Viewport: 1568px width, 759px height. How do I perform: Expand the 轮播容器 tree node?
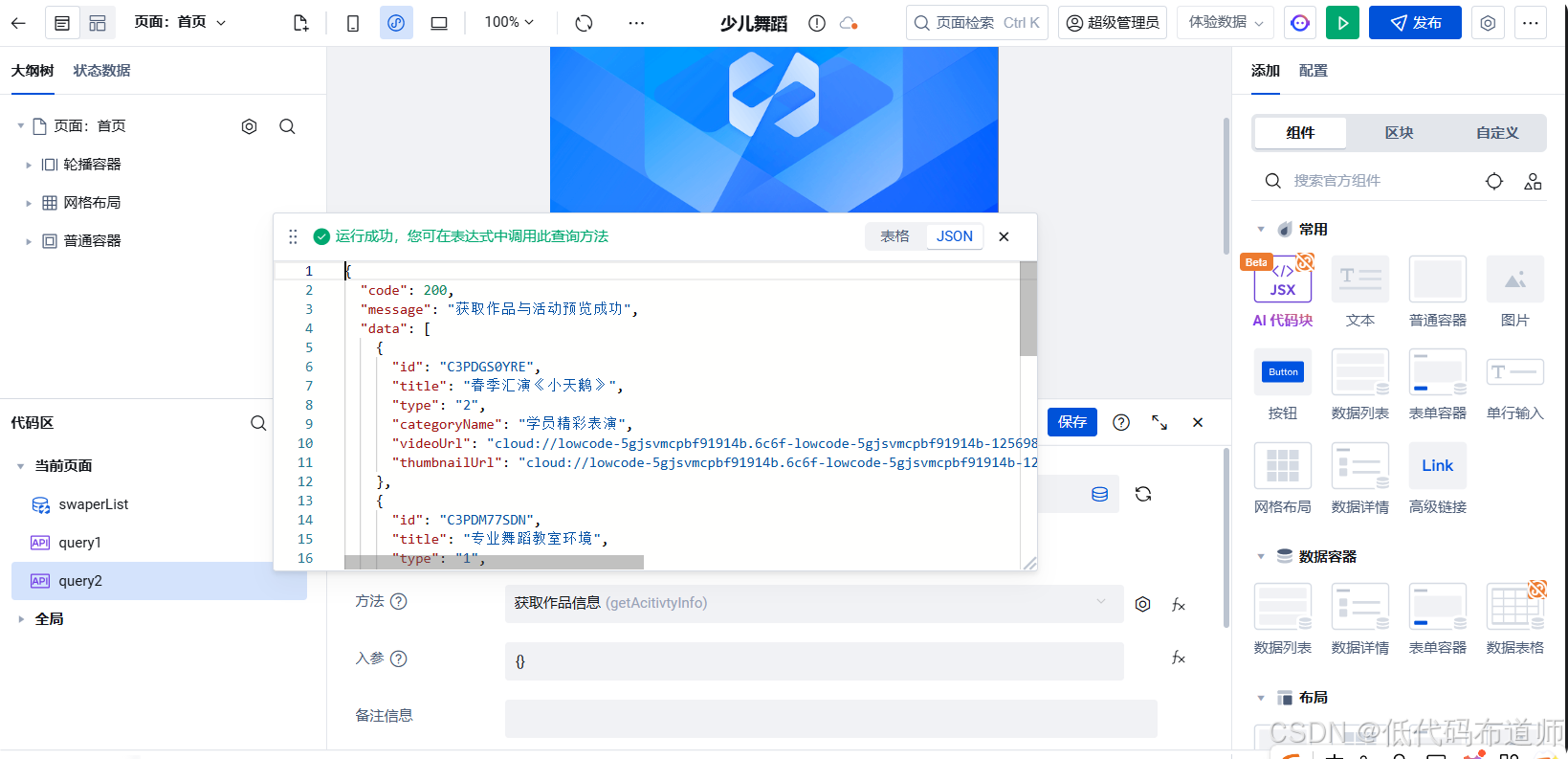click(x=29, y=165)
